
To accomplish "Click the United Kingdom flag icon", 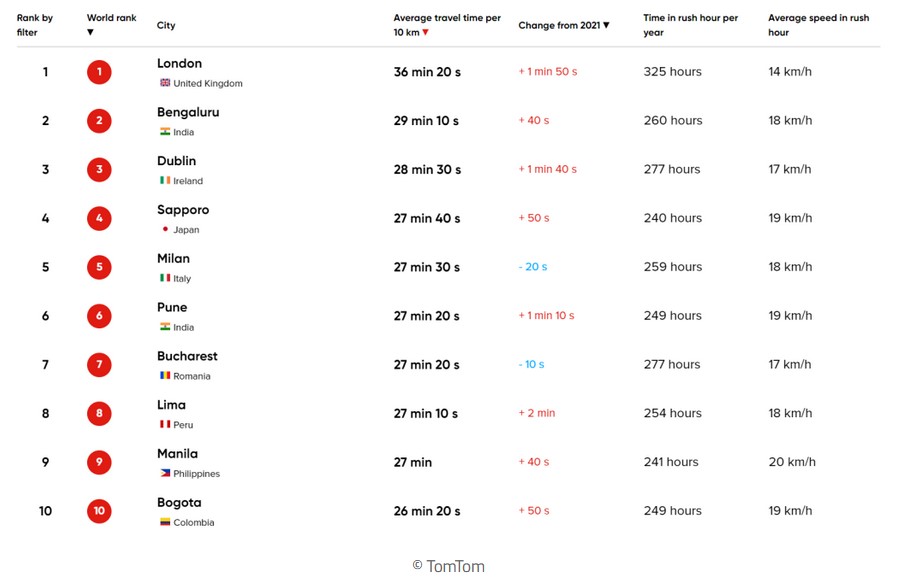I will click(x=165, y=83).
